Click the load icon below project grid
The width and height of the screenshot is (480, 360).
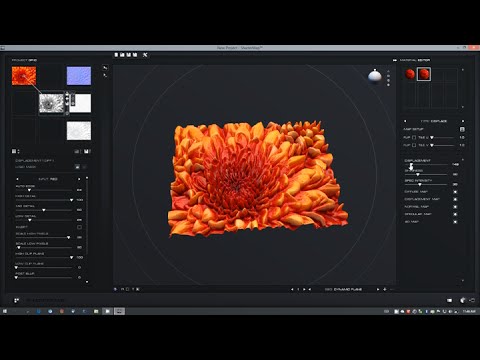[x=77, y=151]
